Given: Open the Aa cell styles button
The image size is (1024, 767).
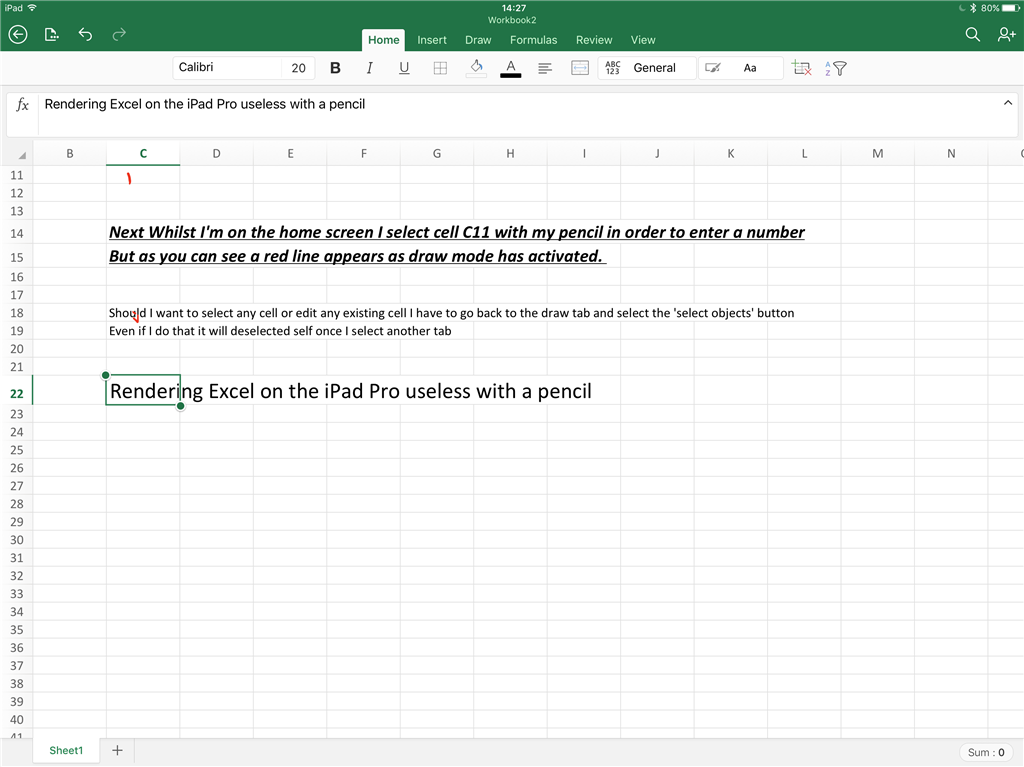Looking at the screenshot, I should coord(750,68).
